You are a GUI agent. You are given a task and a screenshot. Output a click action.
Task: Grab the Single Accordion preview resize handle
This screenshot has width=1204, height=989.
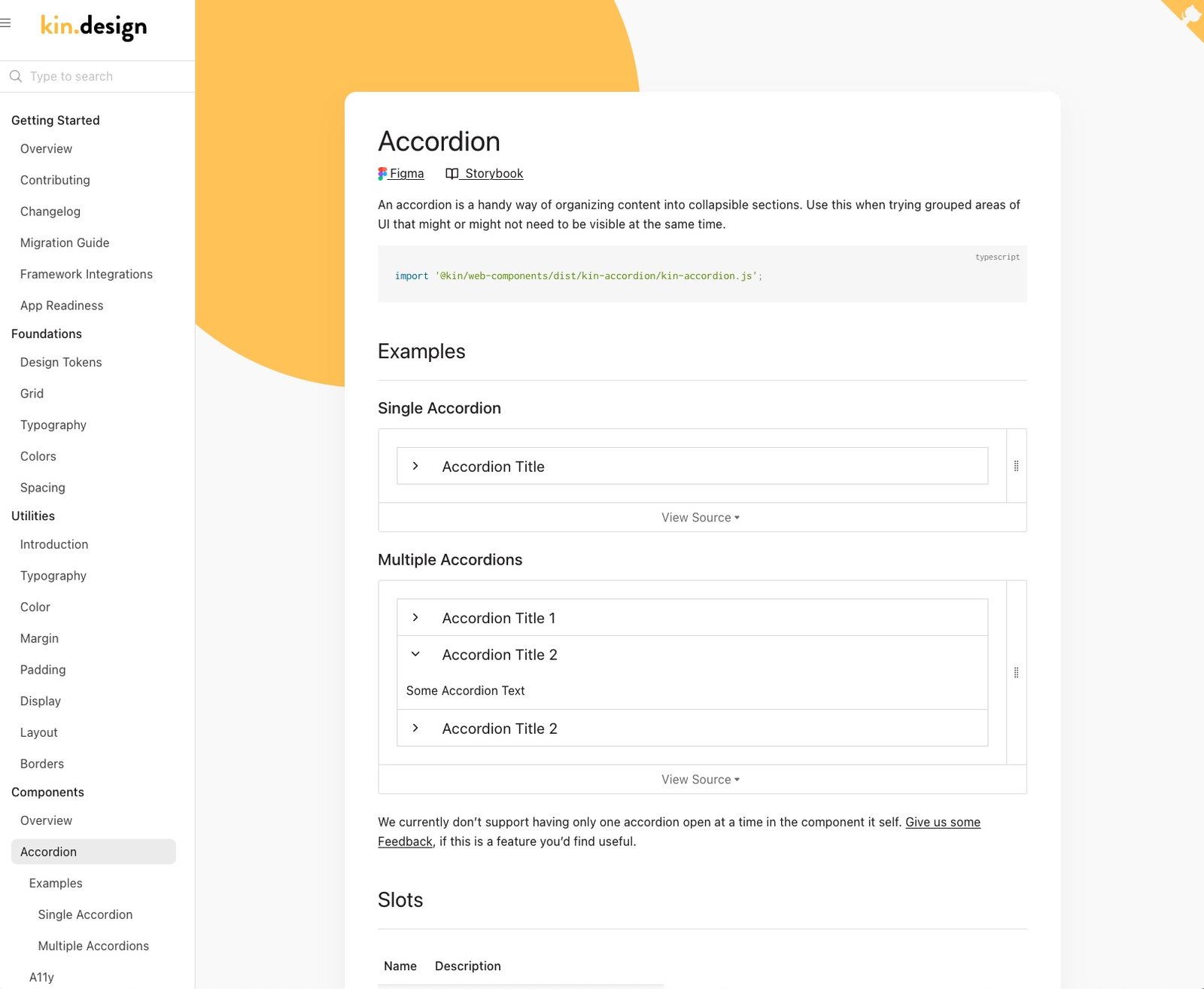[x=1016, y=466]
